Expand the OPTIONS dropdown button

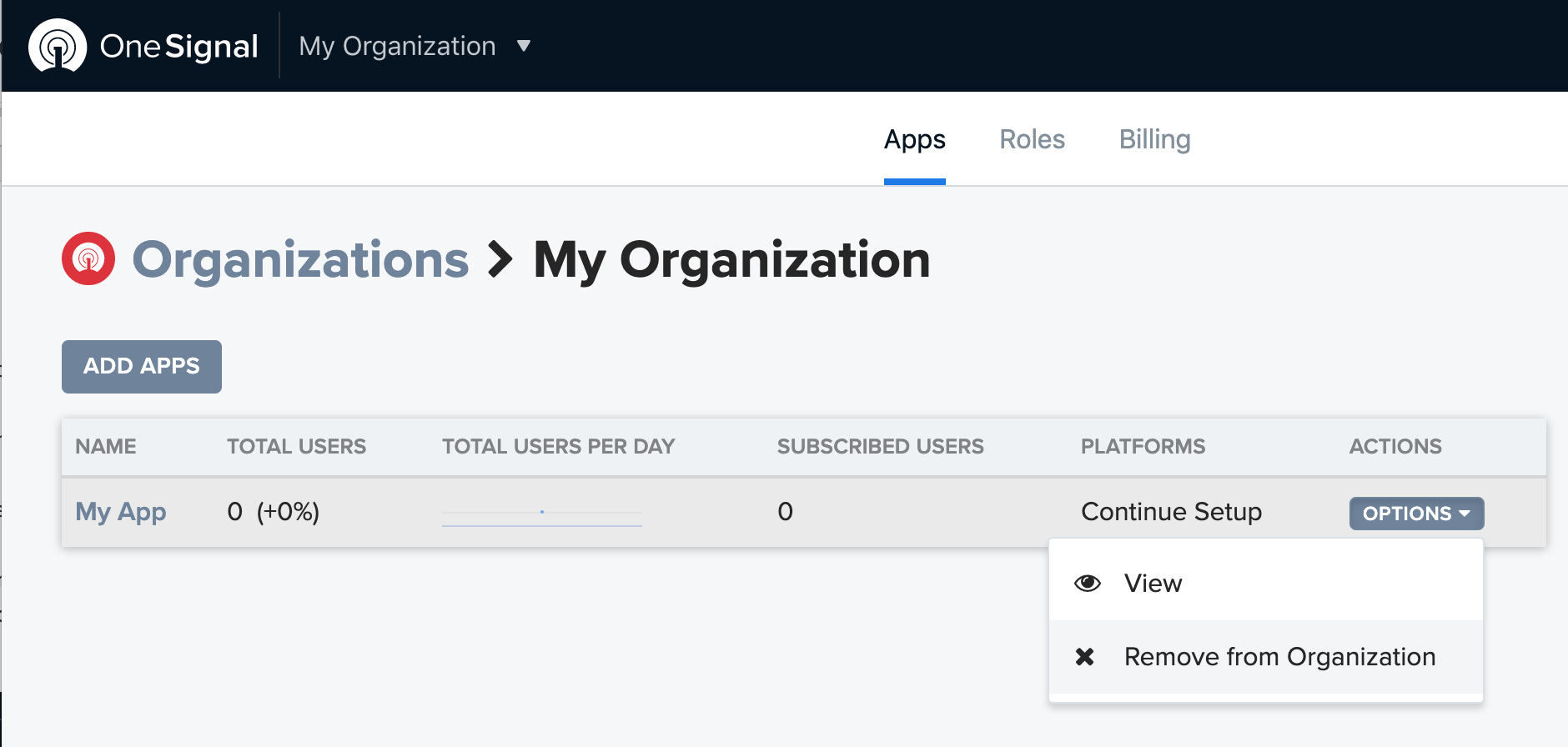[x=1416, y=513]
